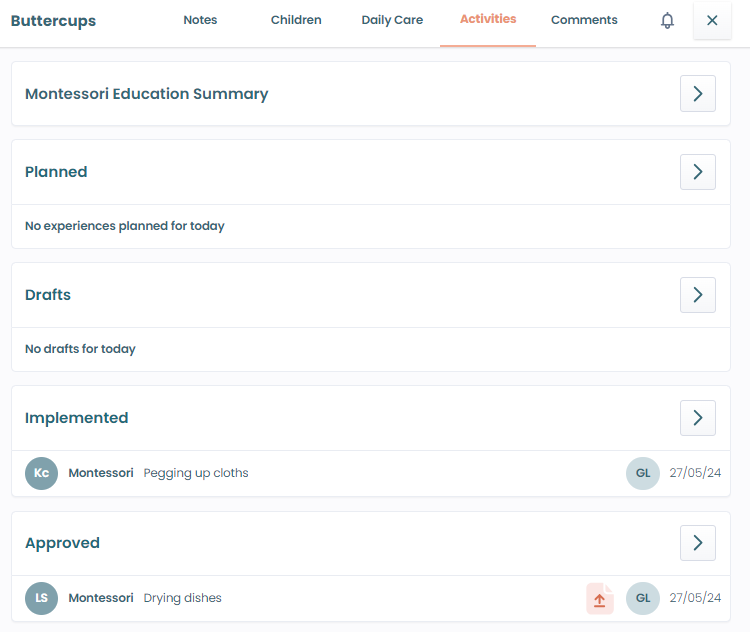The height and width of the screenshot is (632, 750).
Task: Switch to the Notes tab
Action: (x=200, y=21)
